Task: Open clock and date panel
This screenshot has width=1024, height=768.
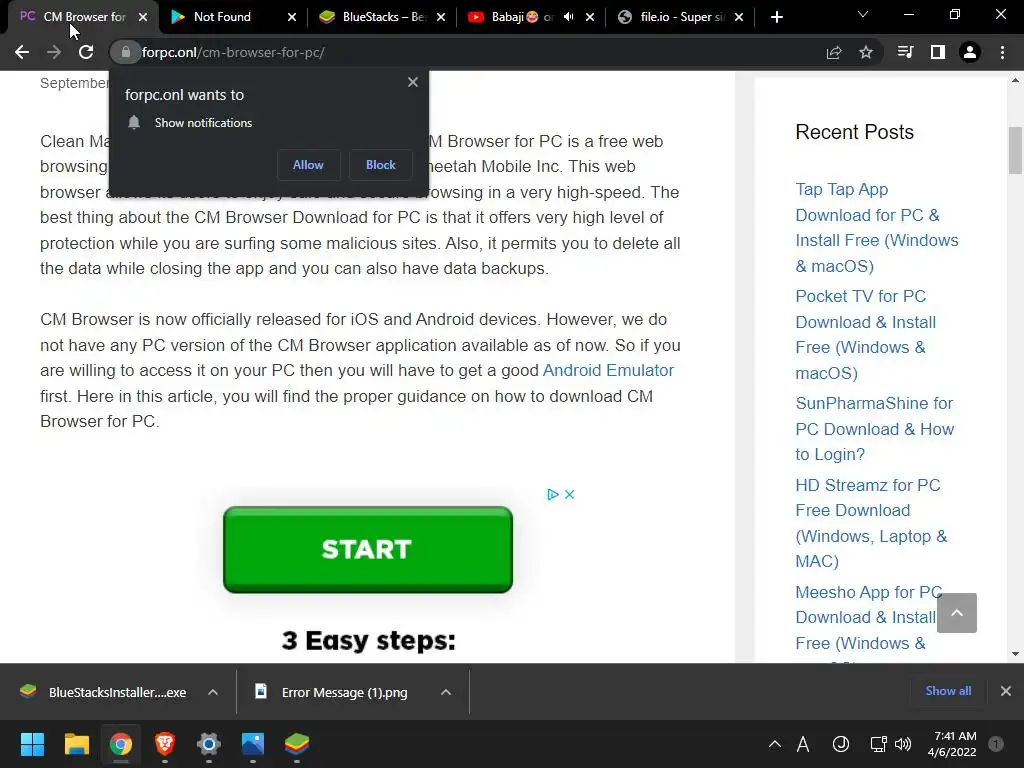Action: [952, 744]
